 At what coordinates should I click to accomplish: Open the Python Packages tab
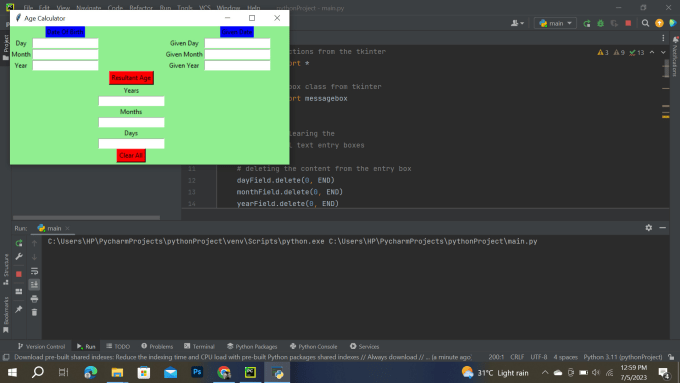click(252, 346)
